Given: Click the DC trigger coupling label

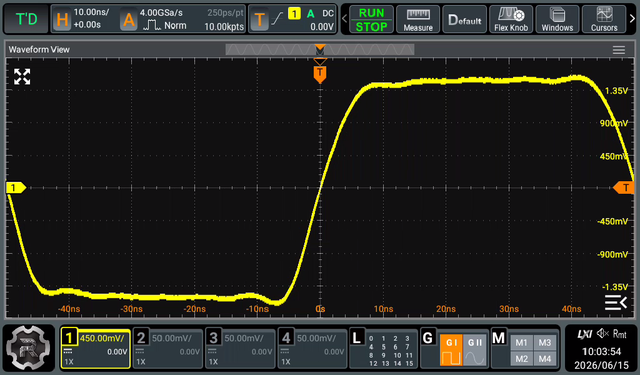Looking at the screenshot, I should point(328,13).
